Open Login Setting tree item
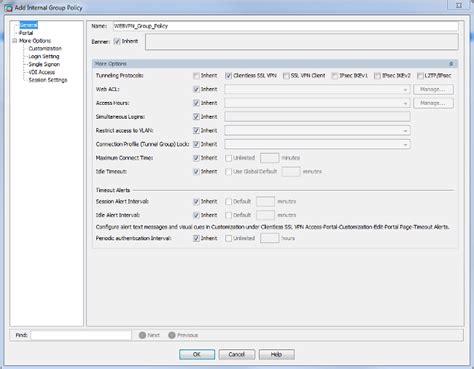Image resolution: width=474 pixels, height=369 pixels. tap(44, 56)
